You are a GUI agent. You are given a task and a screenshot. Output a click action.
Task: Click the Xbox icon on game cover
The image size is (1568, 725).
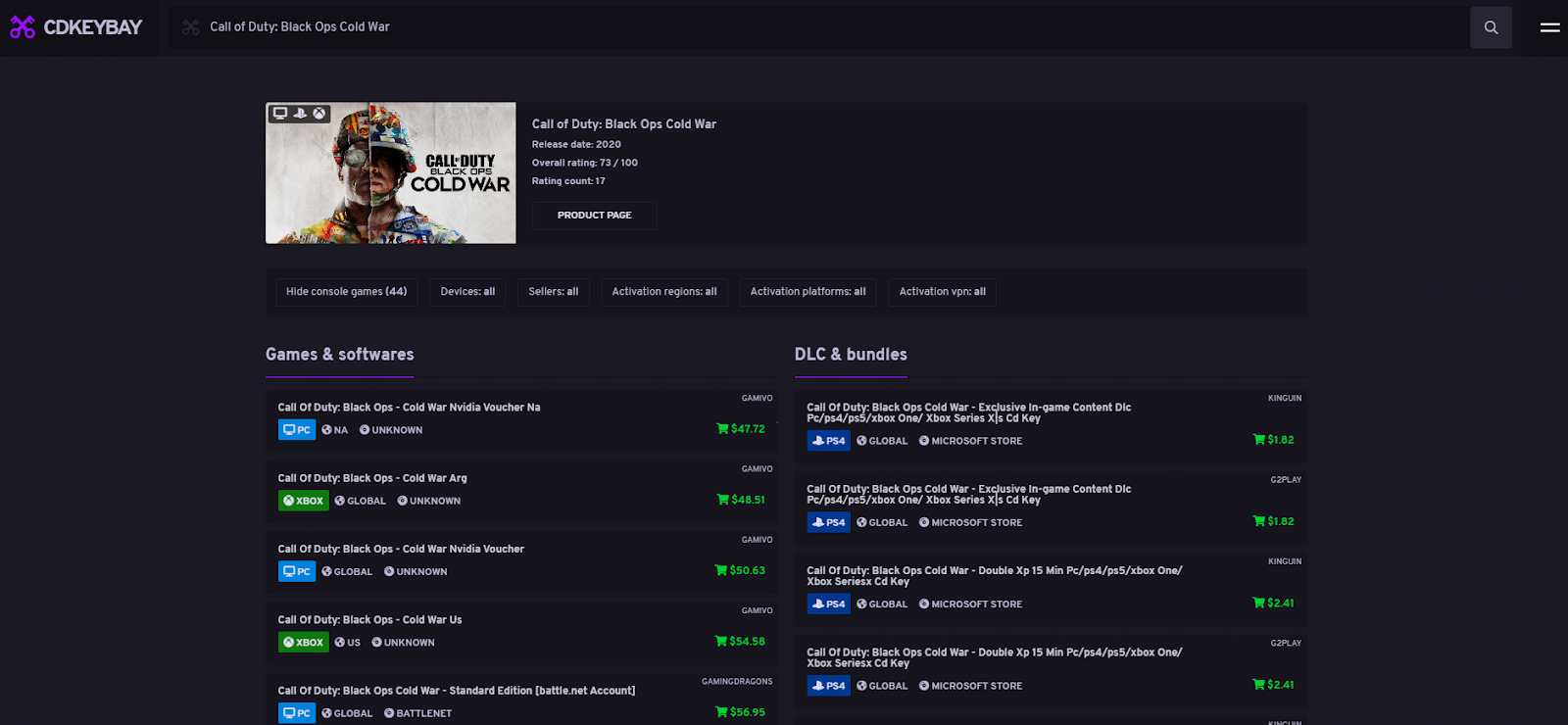[x=319, y=114]
